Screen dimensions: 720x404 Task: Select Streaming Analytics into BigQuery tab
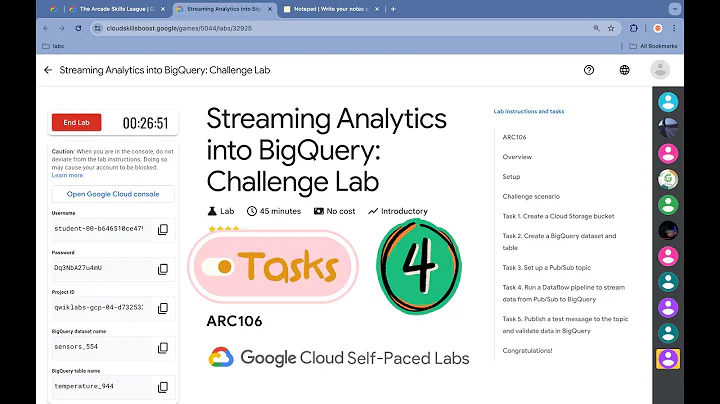point(224,9)
